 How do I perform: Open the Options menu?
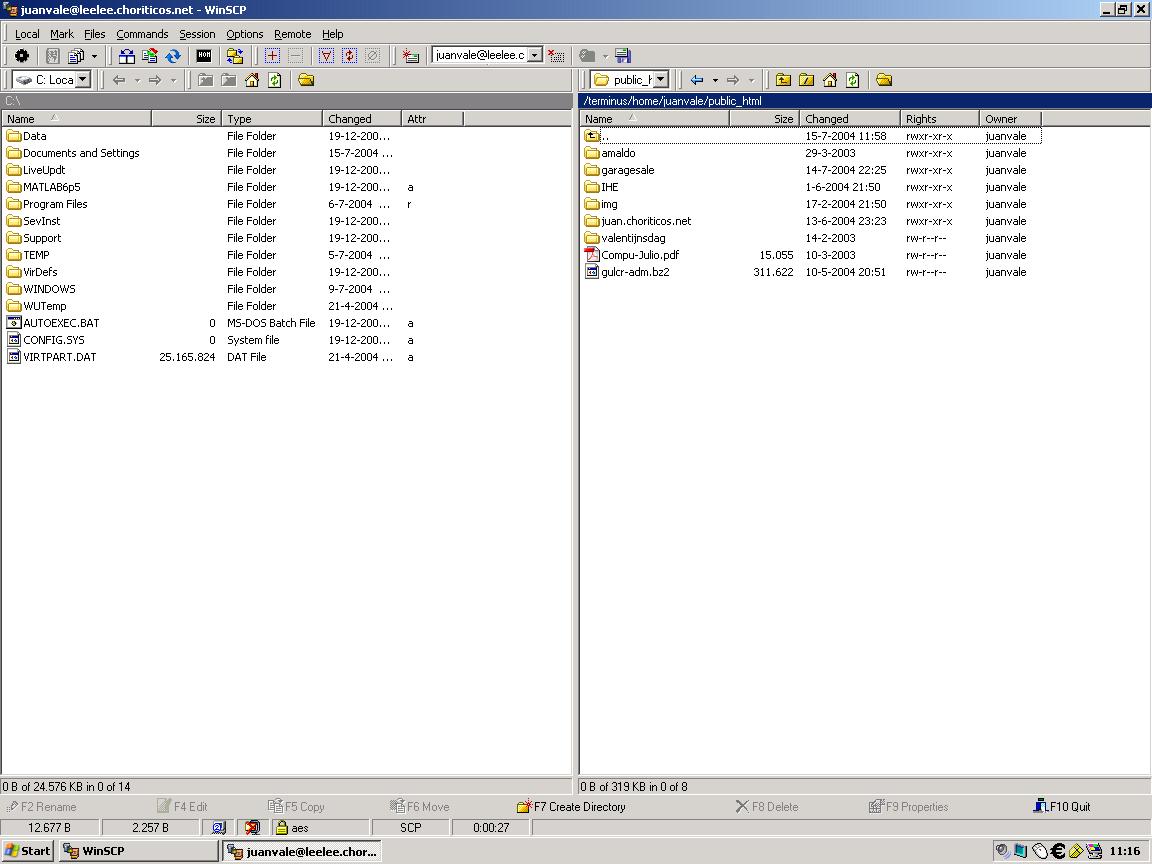(245, 34)
